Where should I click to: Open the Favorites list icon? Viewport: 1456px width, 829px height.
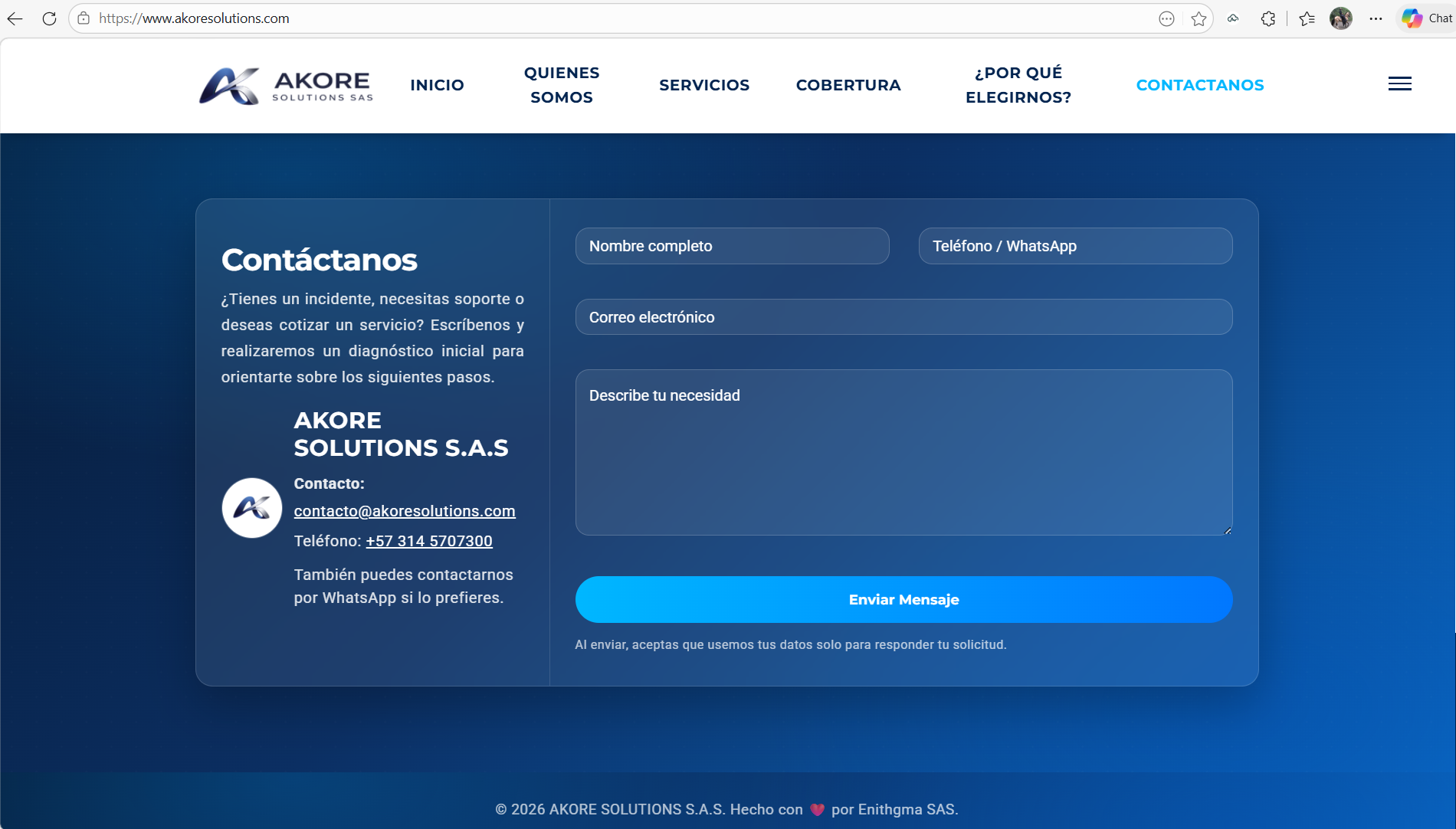1307,18
